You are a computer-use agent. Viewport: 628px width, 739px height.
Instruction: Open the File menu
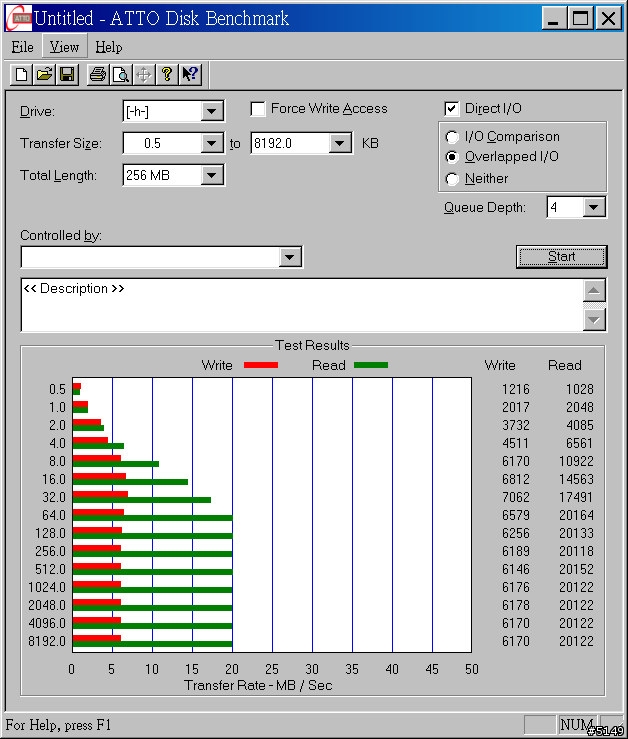tap(22, 47)
